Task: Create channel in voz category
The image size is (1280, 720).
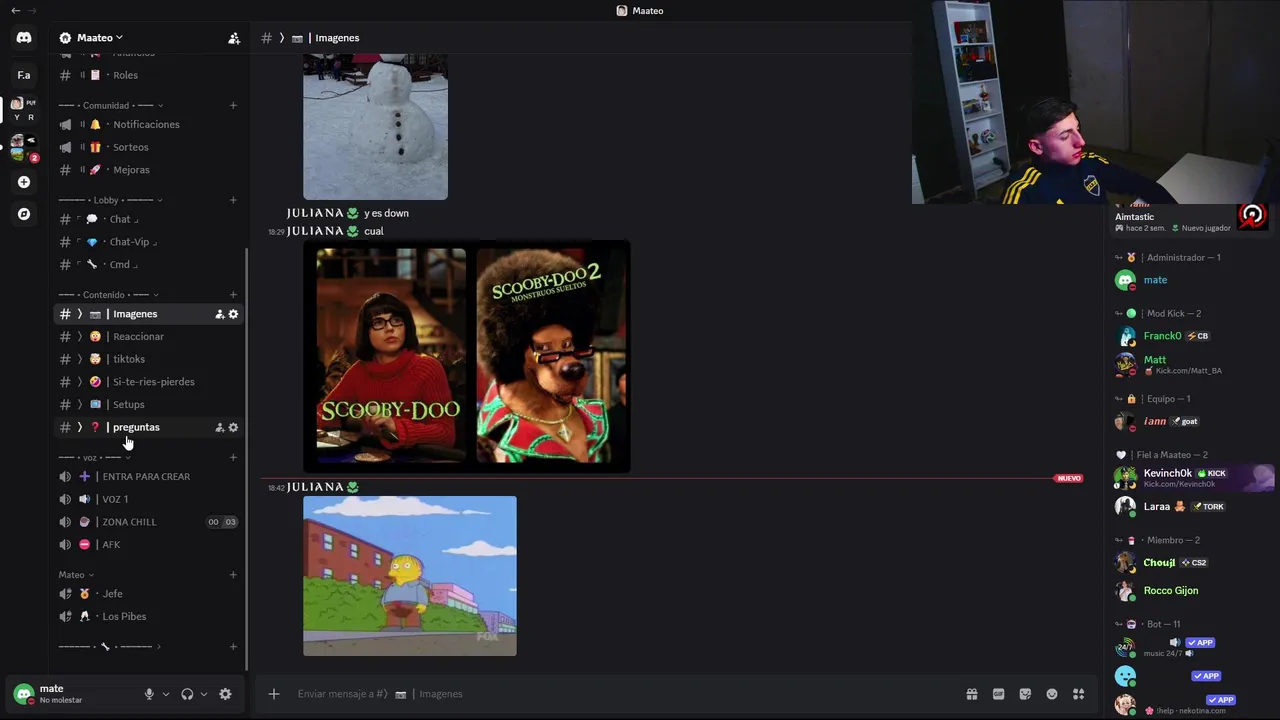Action: (x=233, y=457)
